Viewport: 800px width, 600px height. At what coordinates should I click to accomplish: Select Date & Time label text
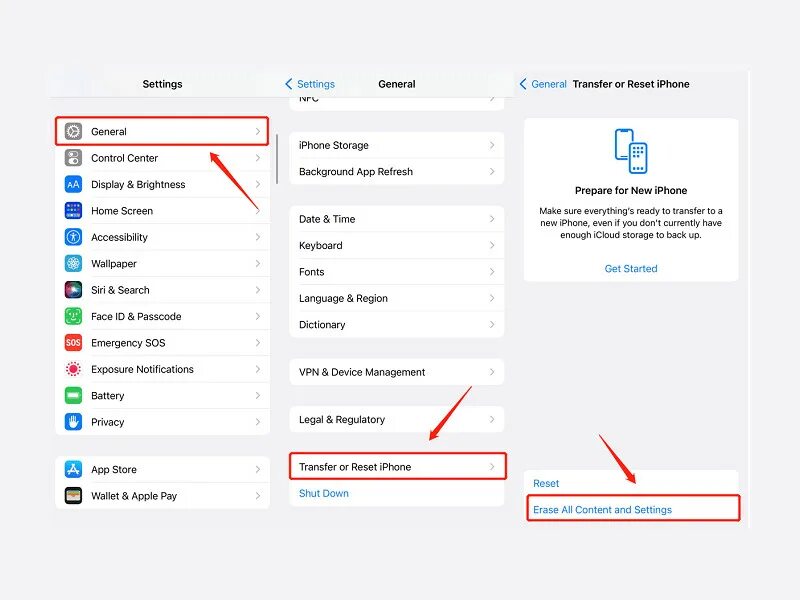(327, 219)
